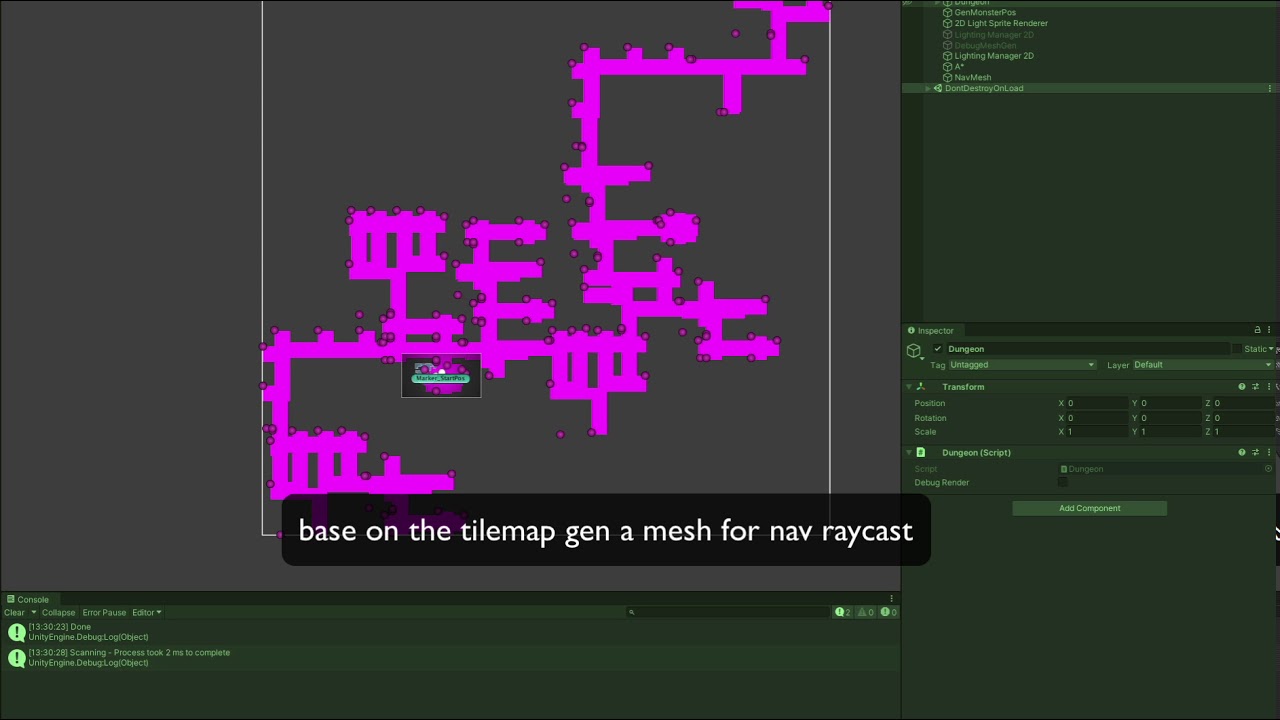The width and height of the screenshot is (1280, 720).
Task: Select the DontDestroyOnLoad scene row
Action: [1090, 88]
